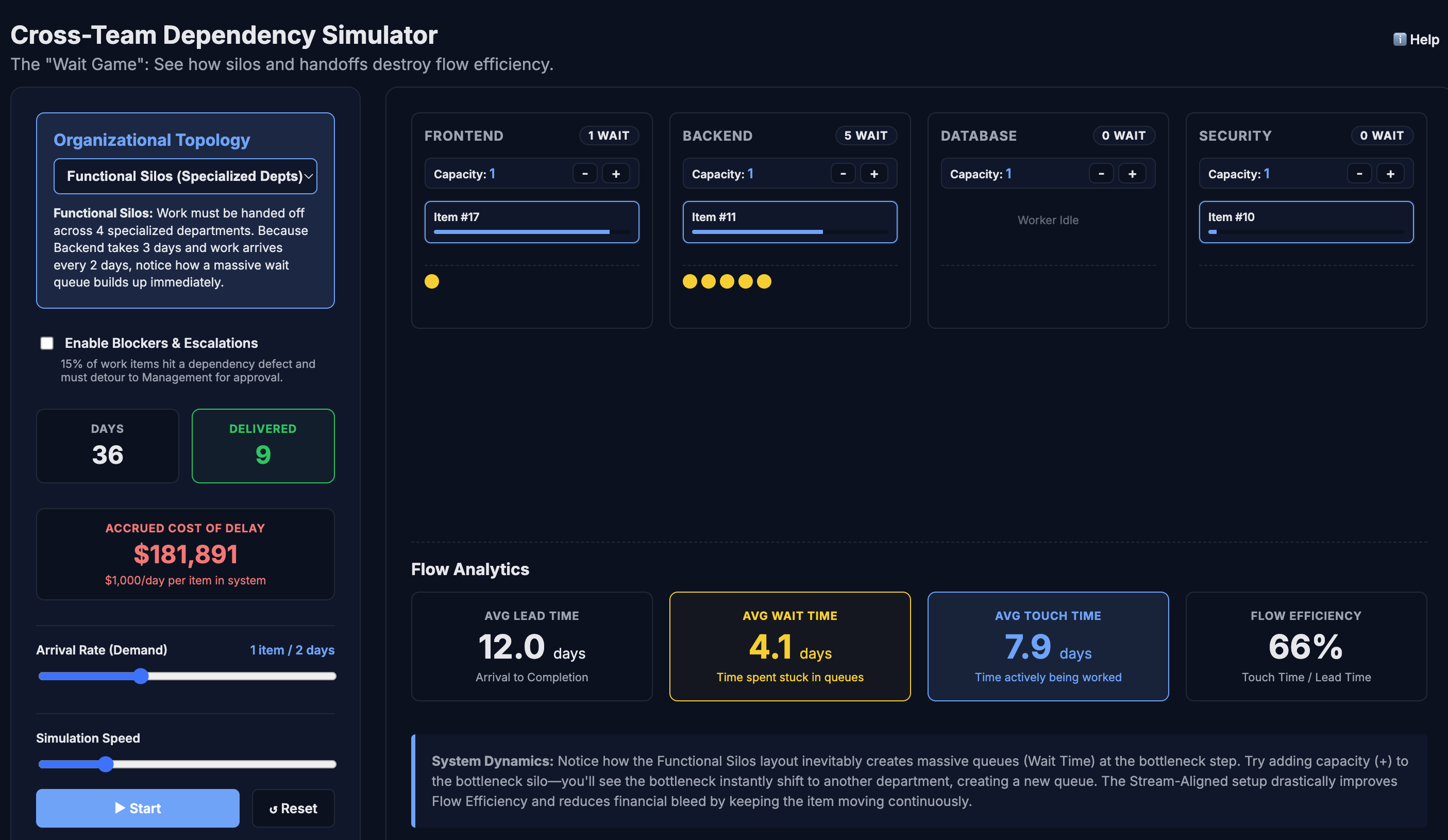Click the Days 36 counter
1448x840 pixels.
108,446
